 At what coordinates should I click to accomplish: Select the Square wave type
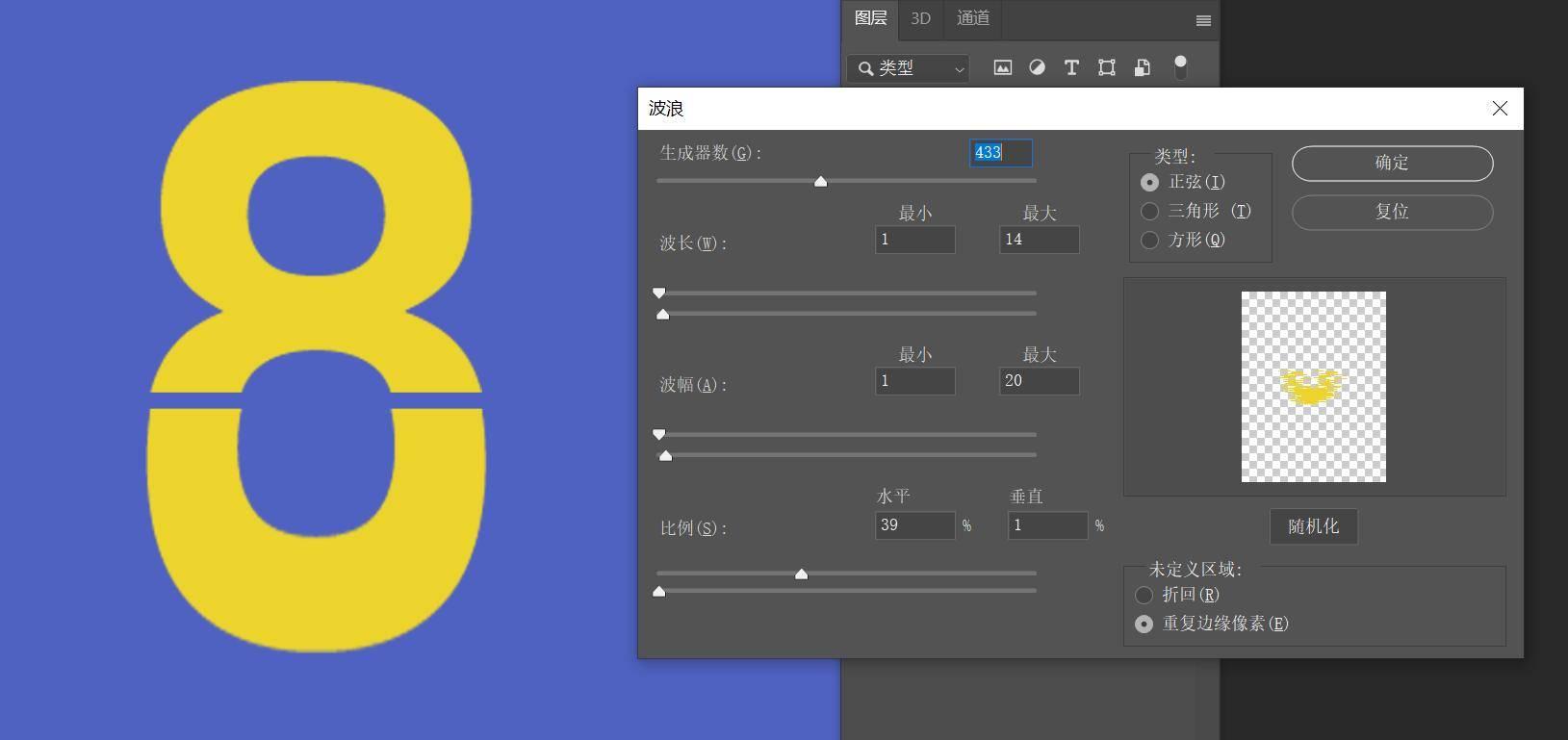1149,240
